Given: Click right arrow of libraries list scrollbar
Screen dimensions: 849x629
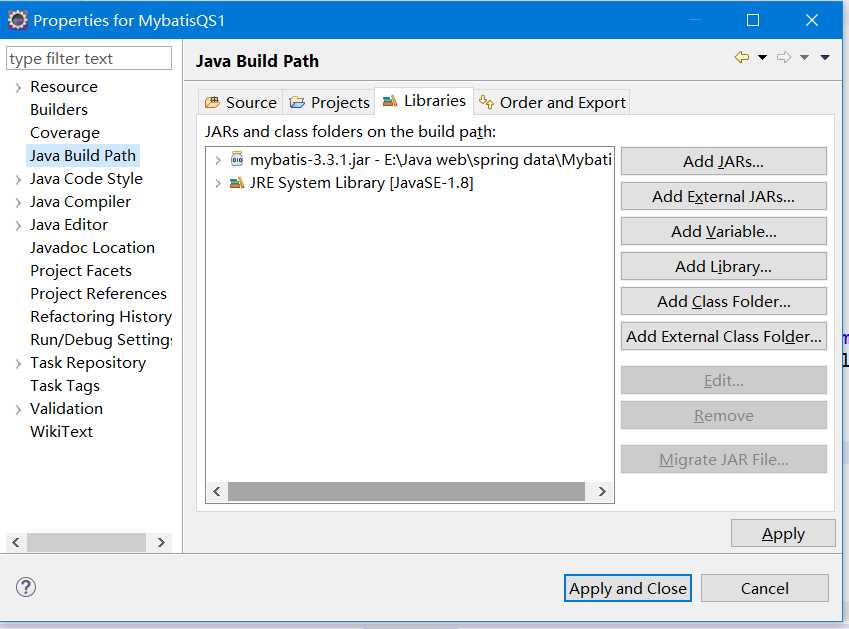Looking at the screenshot, I should [x=602, y=492].
